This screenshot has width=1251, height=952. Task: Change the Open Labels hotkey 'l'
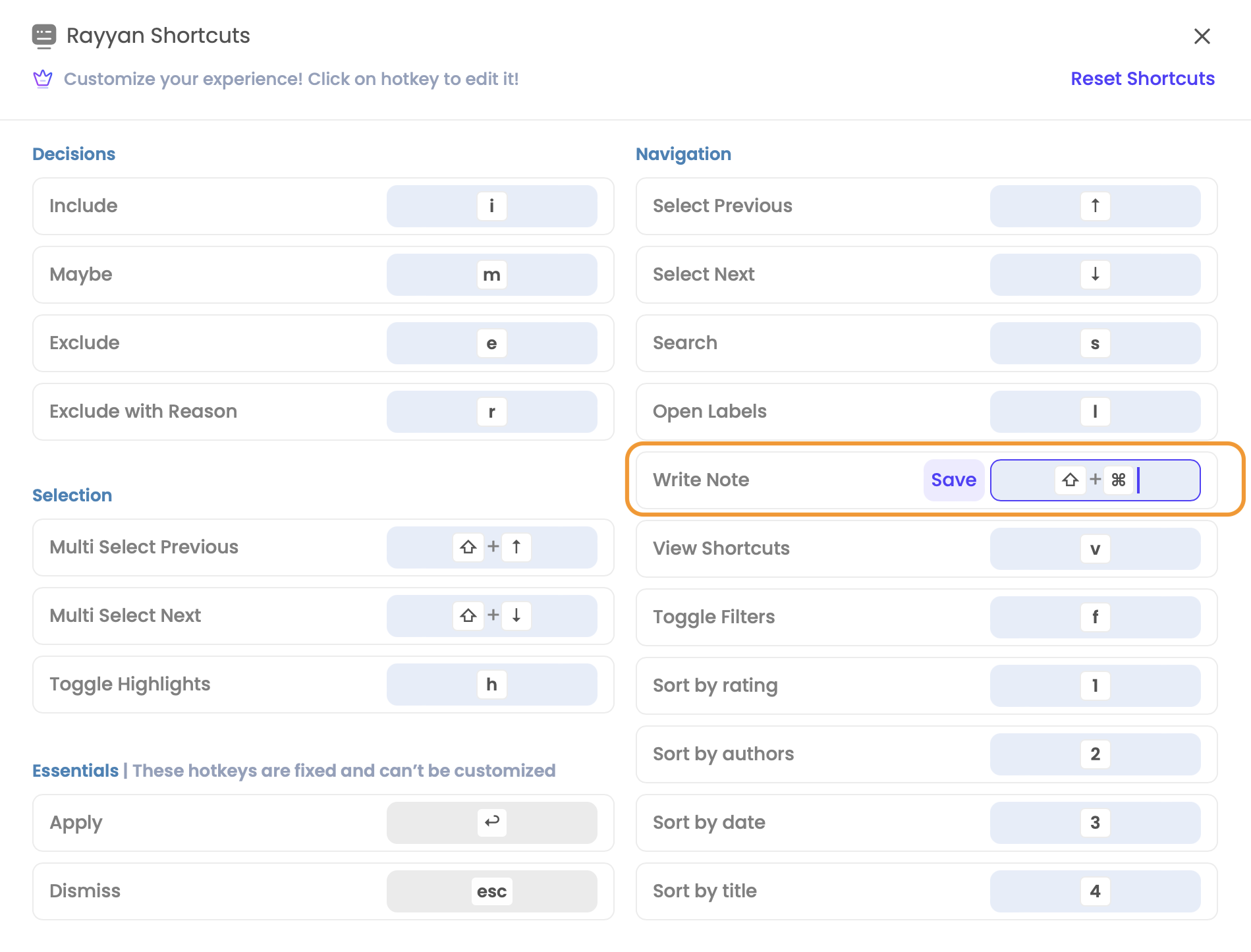coord(1095,411)
